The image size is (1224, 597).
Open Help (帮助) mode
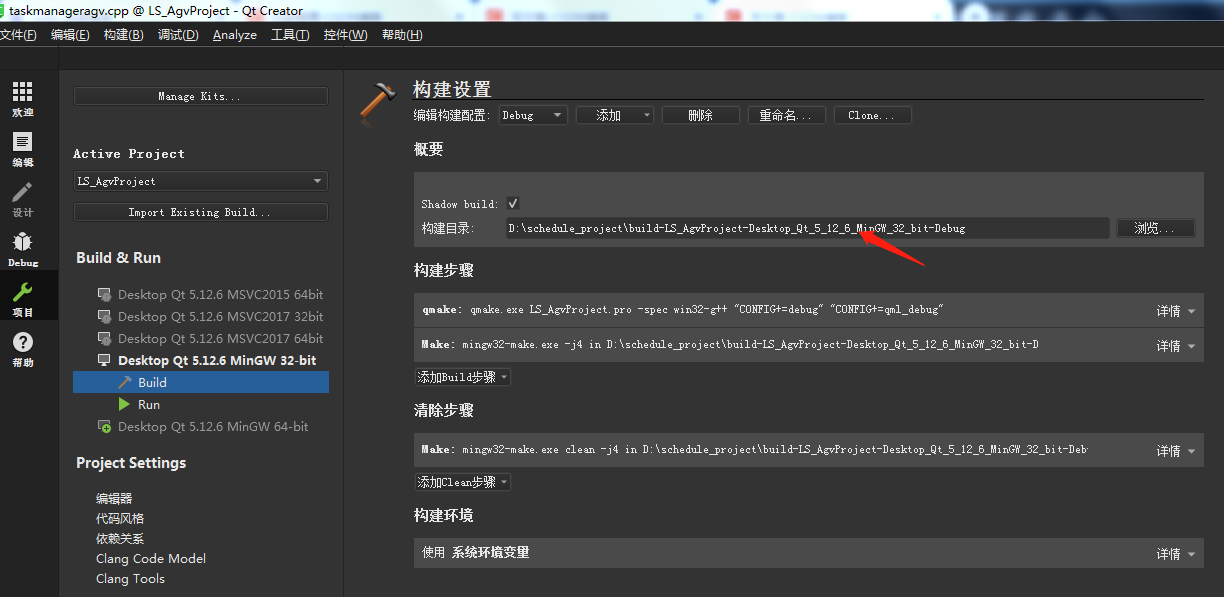(22, 348)
